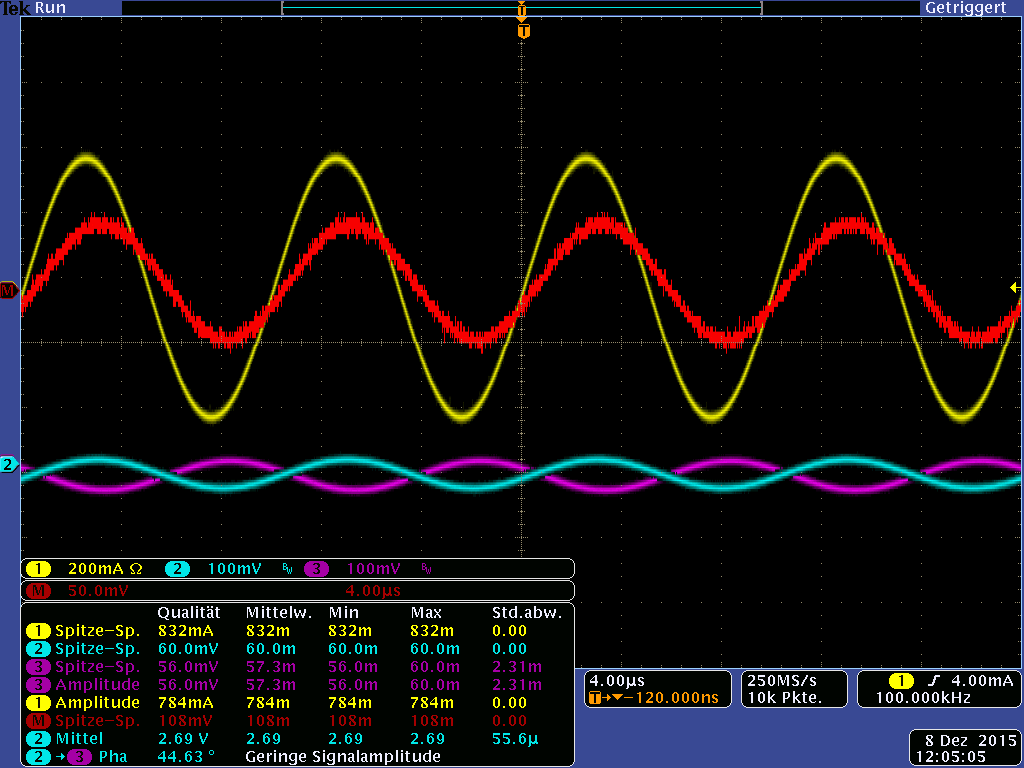1024x768 pixels.
Task: Click the 784mA amplitude value
Action: pyautogui.click(x=185, y=703)
